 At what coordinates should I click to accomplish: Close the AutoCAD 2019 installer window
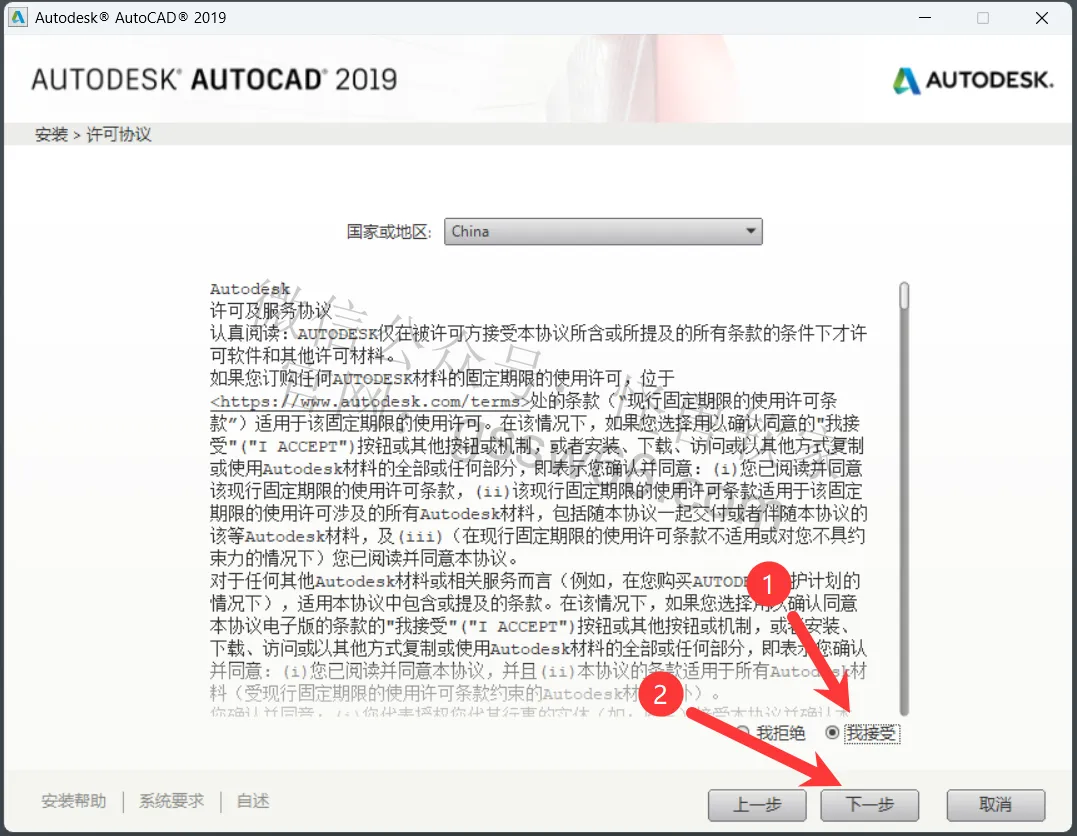tap(1041, 18)
